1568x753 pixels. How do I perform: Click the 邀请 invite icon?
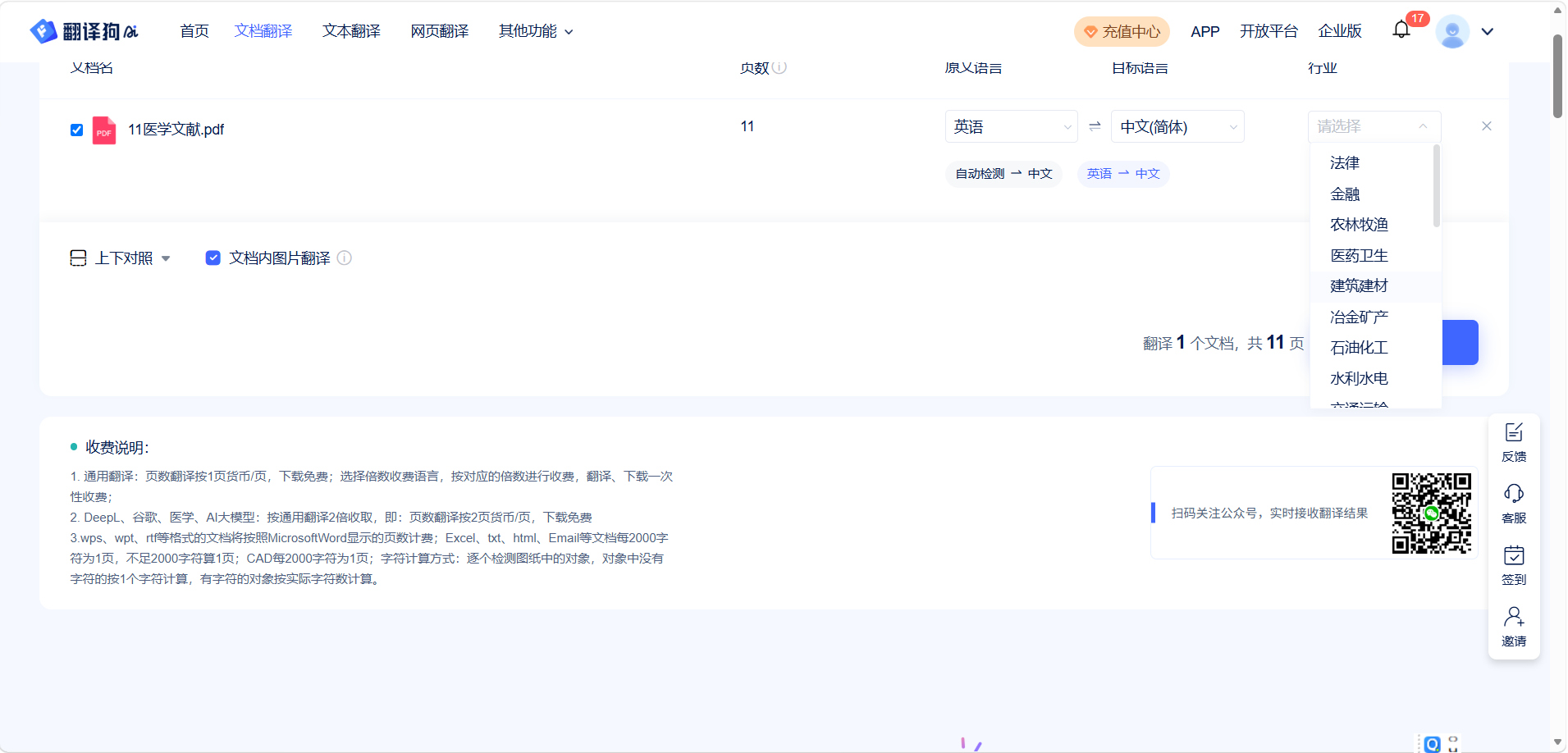click(1514, 616)
